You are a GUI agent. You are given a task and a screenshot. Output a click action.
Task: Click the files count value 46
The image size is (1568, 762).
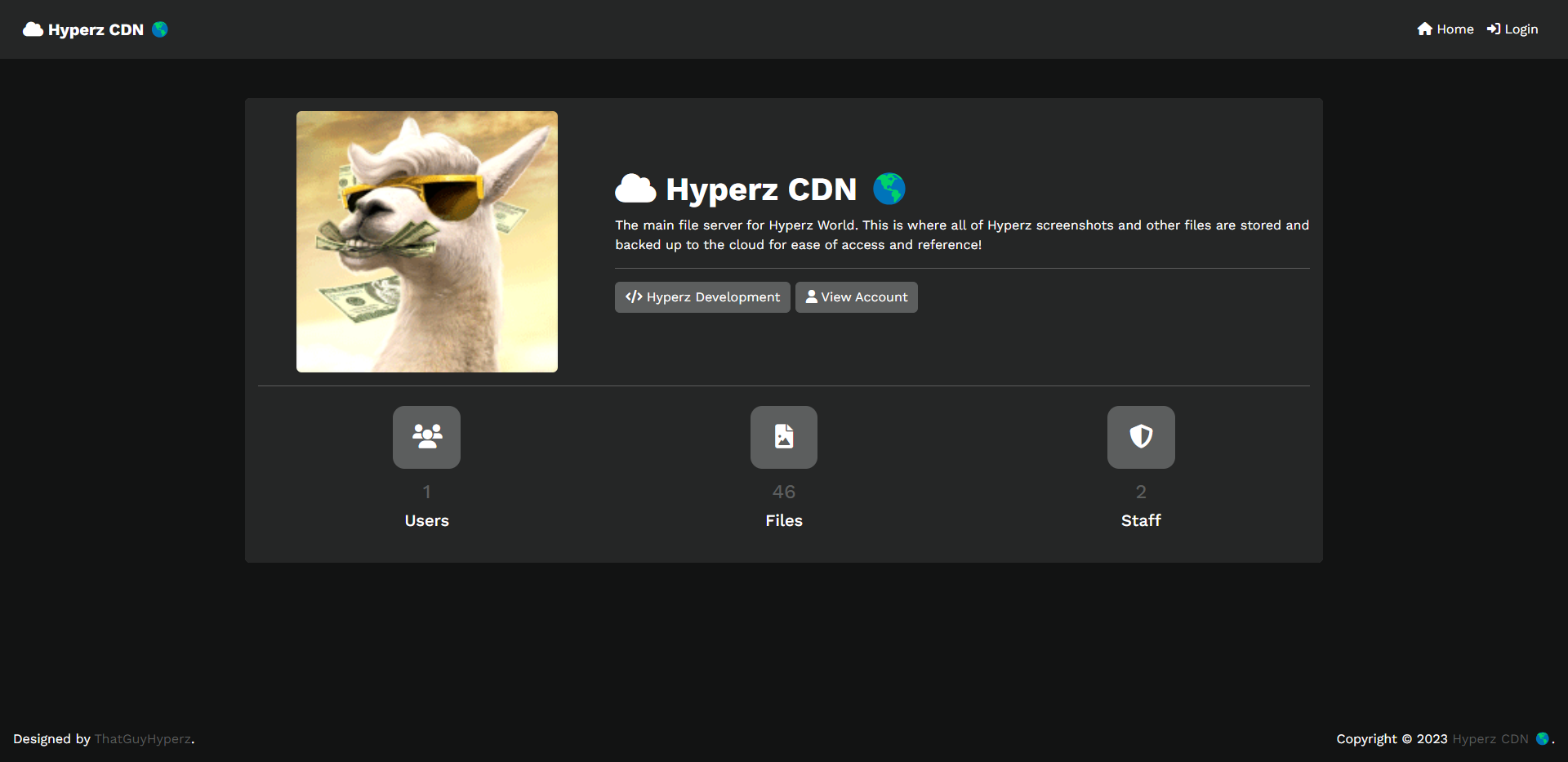point(784,492)
